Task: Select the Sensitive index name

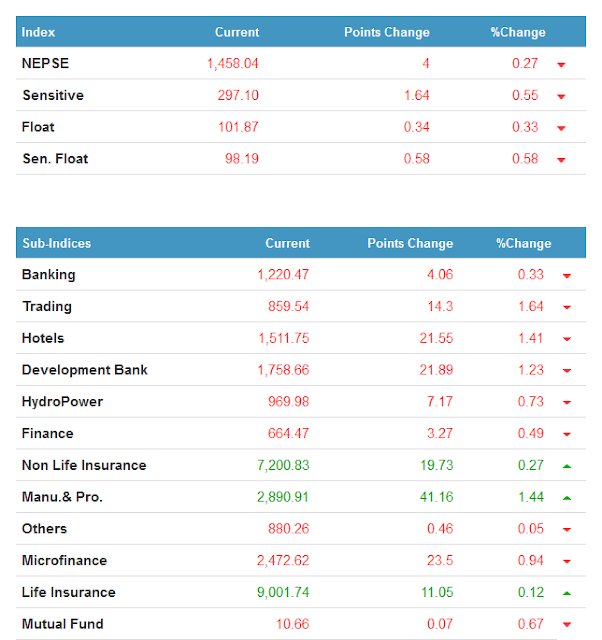Action: (53, 95)
